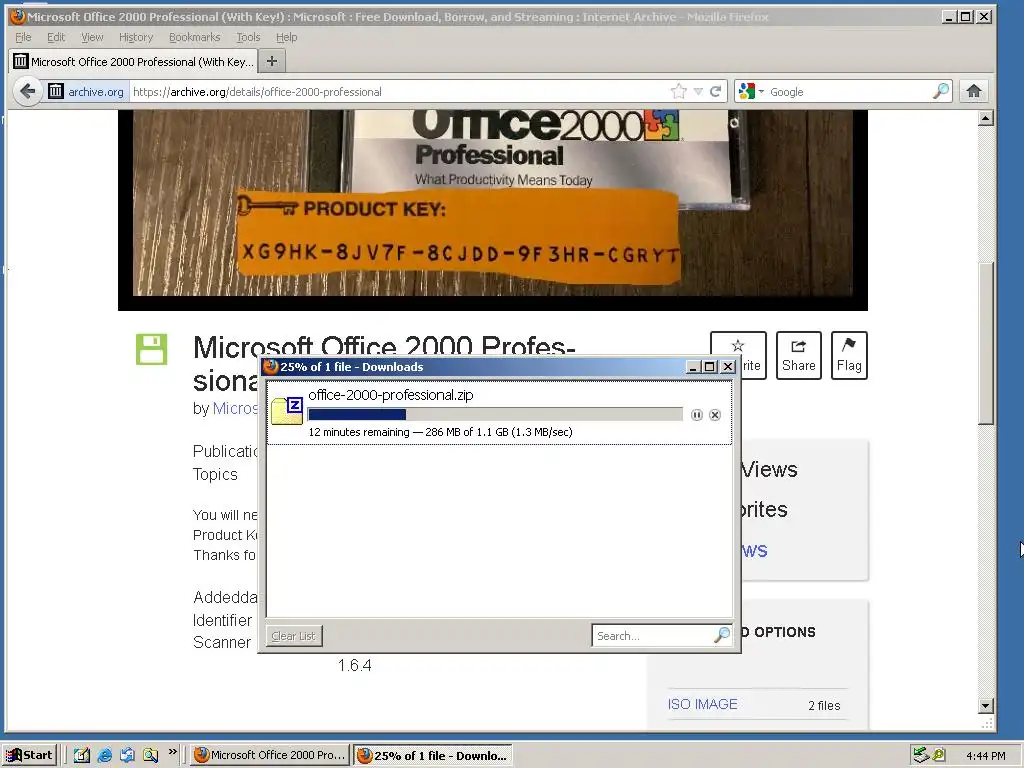Expand the Quick Launch overflow chevron
The image size is (1024, 768).
coord(172,752)
